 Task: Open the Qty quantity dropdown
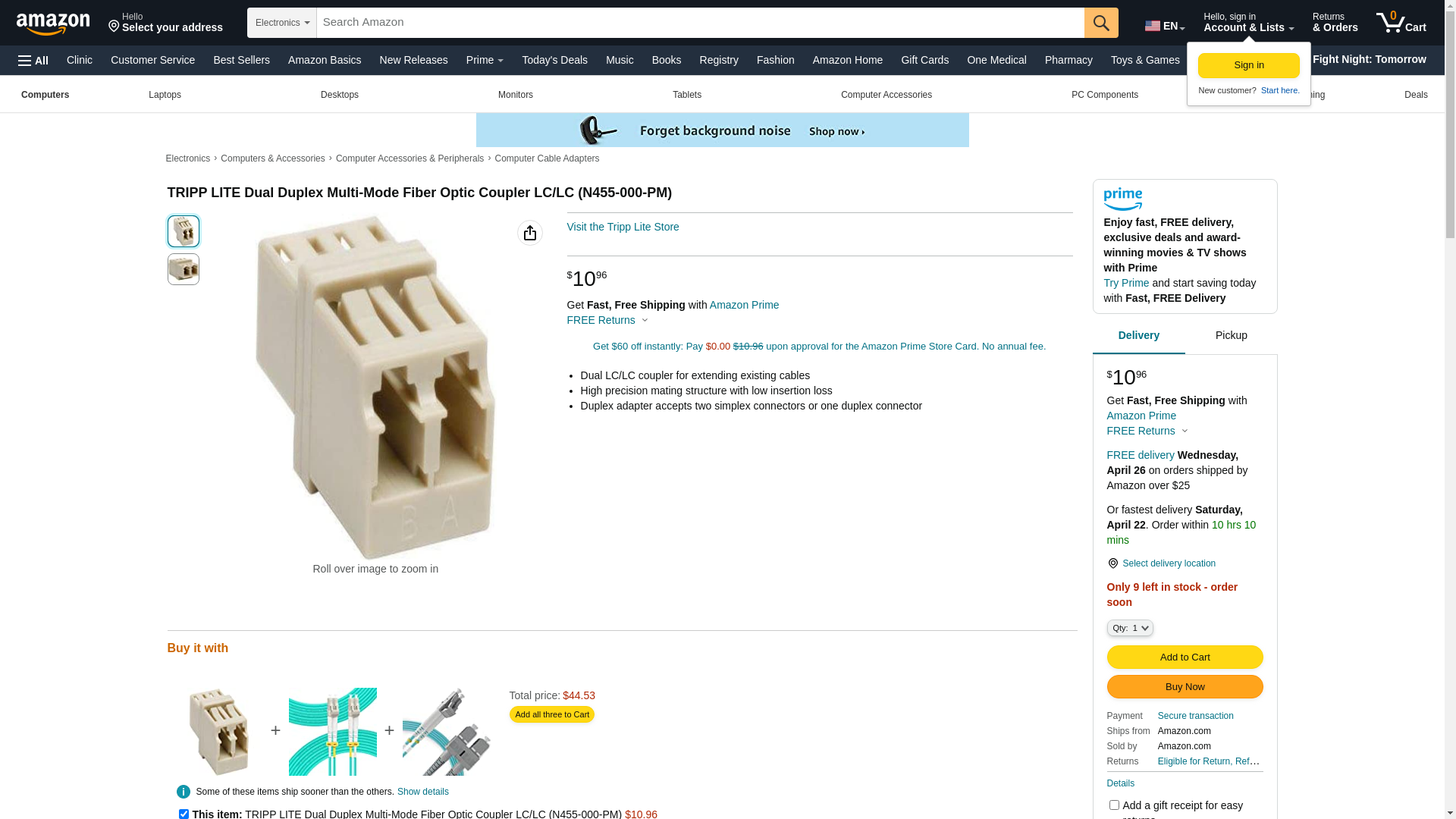coord(1130,628)
